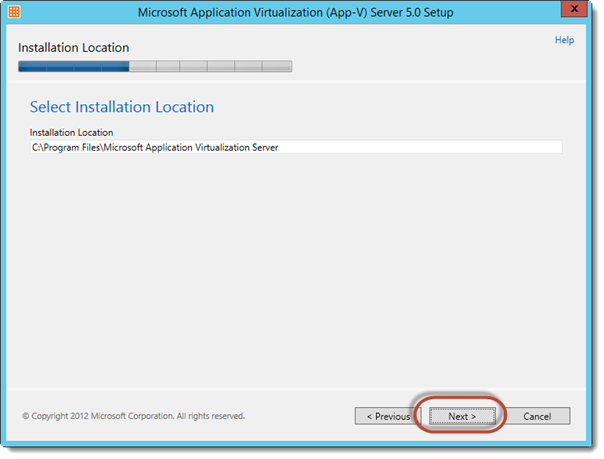
Task: Click Installation Location label above path field
Action: tap(71, 132)
